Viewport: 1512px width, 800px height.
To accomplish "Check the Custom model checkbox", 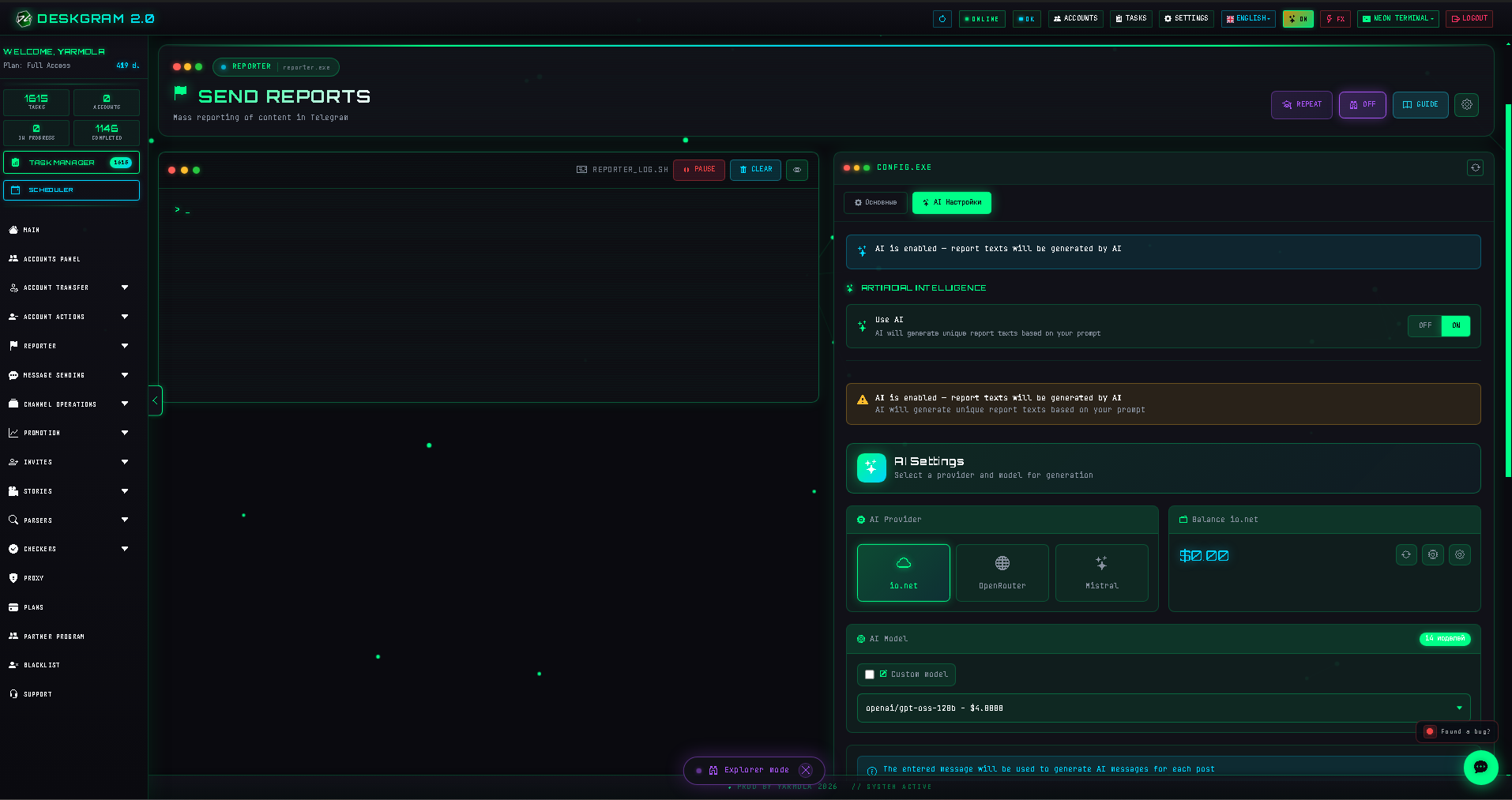I will pyautogui.click(x=870, y=674).
